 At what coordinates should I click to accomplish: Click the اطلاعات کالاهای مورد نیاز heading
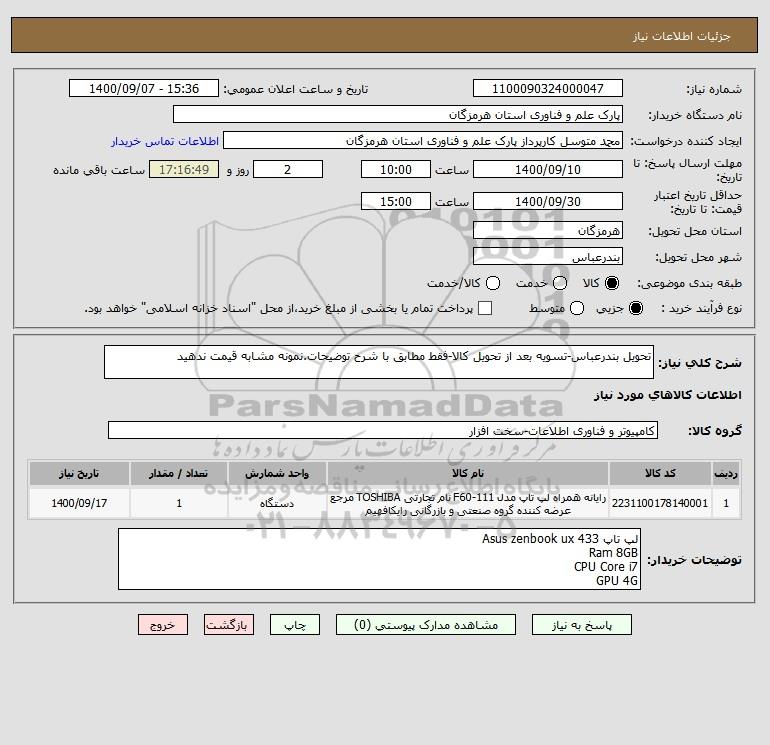coord(668,395)
